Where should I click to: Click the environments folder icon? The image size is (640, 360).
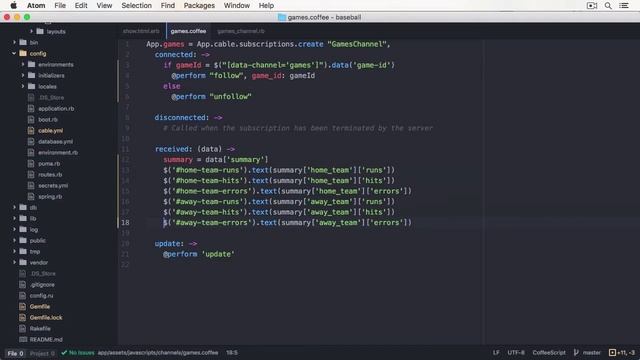tap(31, 64)
